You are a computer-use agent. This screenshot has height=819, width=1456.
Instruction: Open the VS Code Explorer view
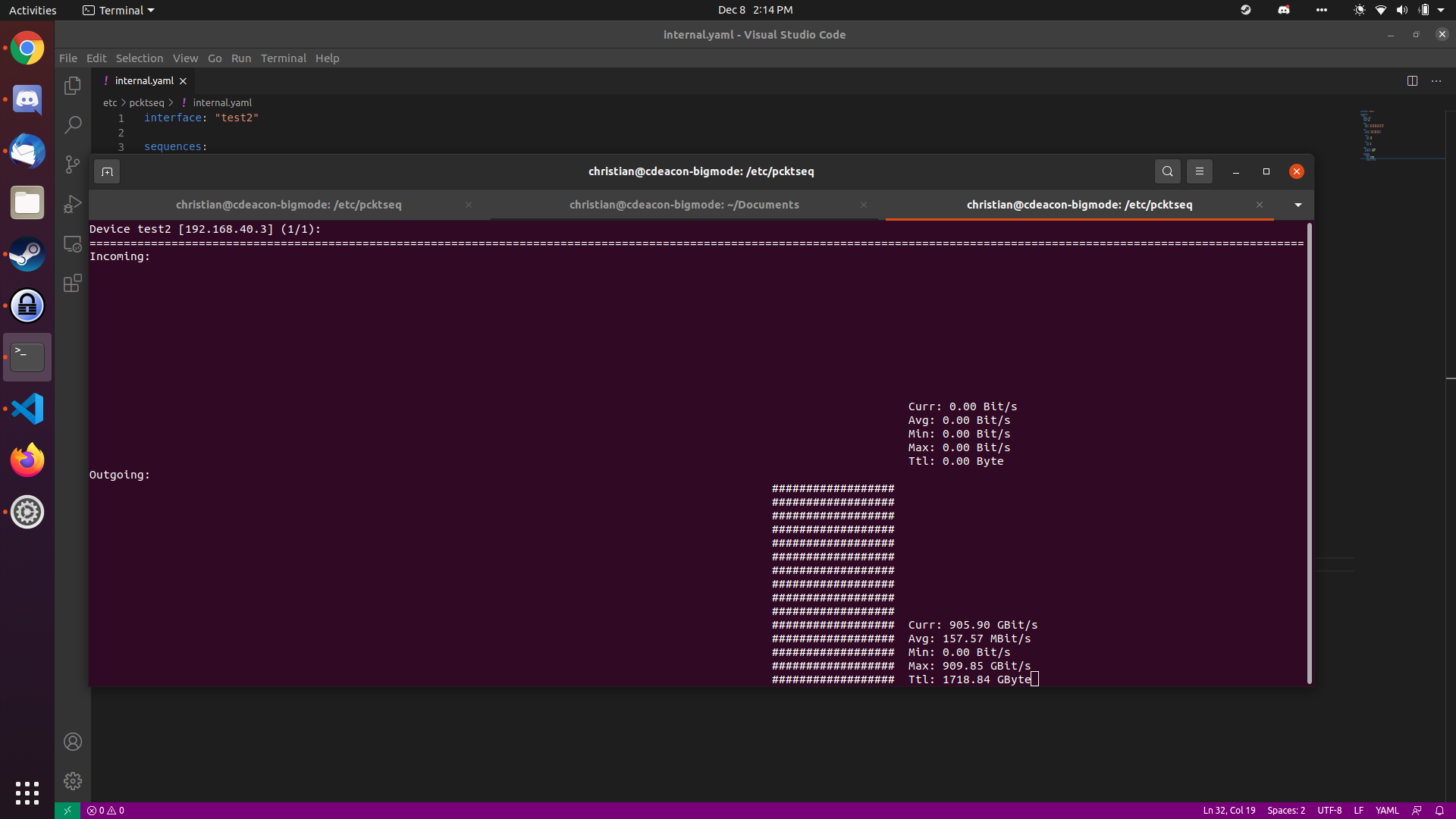click(x=73, y=86)
